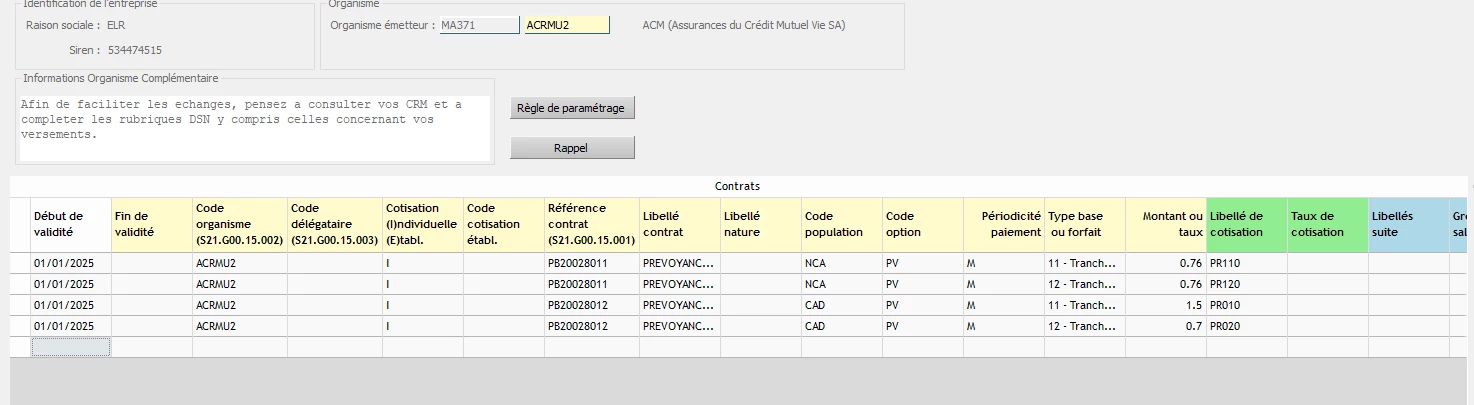1474x405 pixels.
Task: Click the yellow ACRMU2 organisme émetteur field
Action: (x=566, y=25)
